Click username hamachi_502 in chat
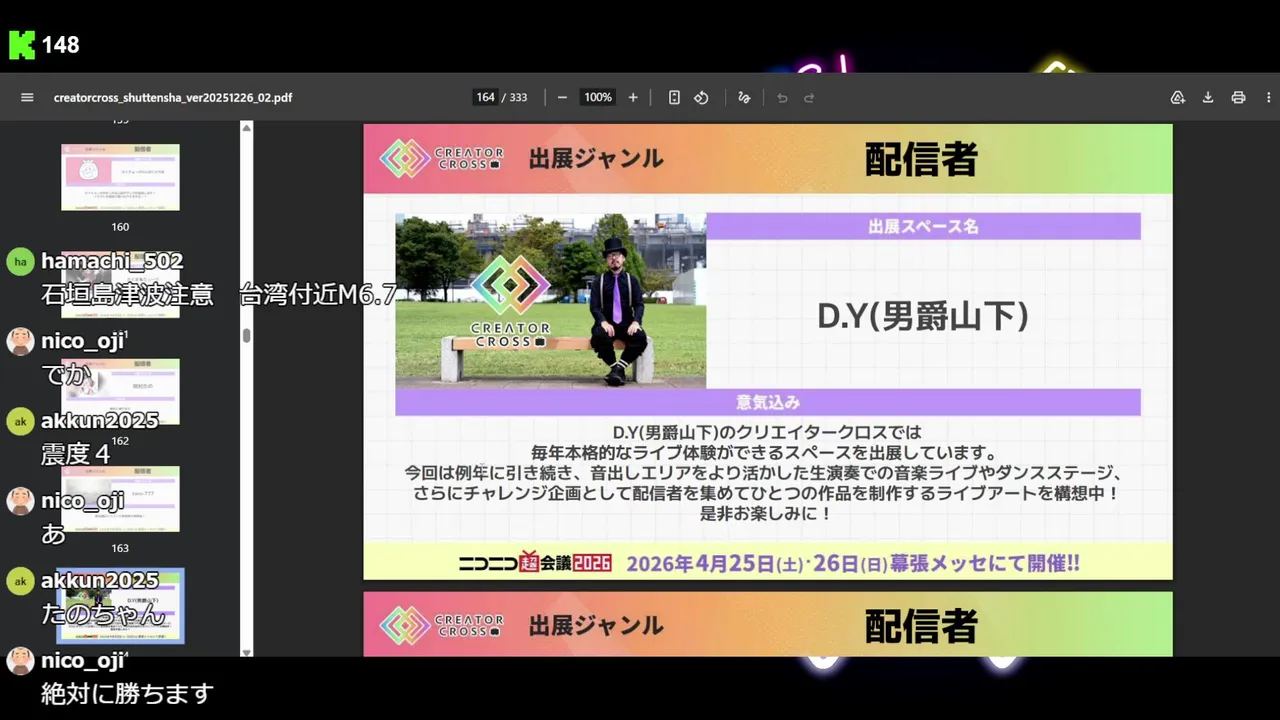Viewport: 1280px width, 720px height. tap(112, 261)
